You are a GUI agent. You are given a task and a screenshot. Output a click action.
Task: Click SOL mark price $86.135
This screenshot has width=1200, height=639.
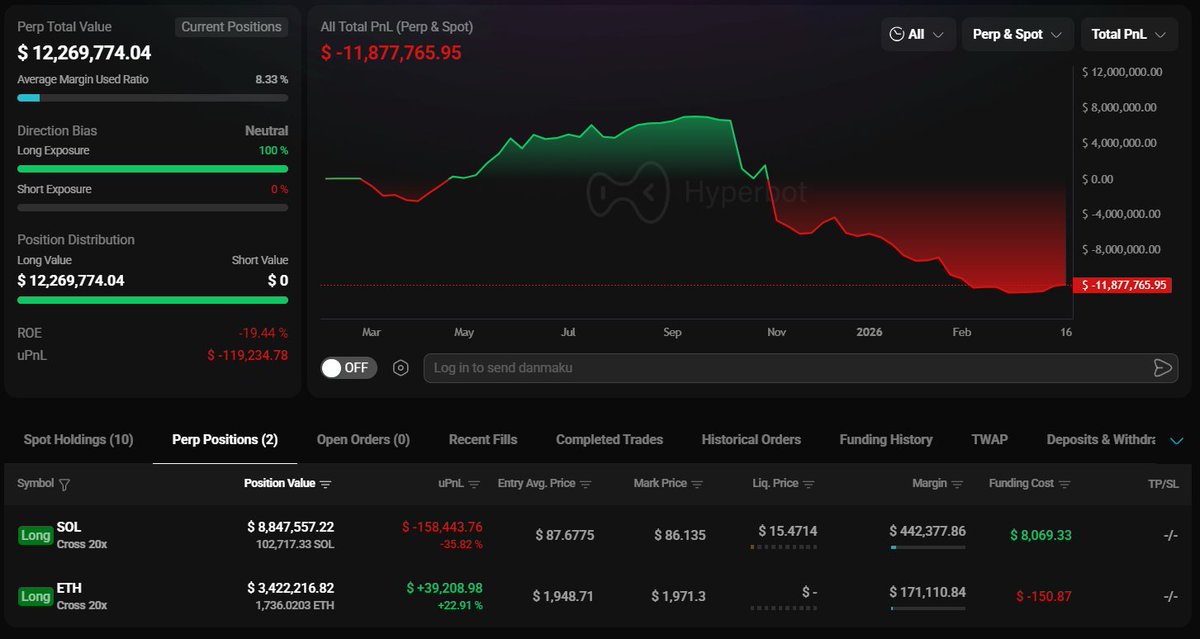click(680, 535)
